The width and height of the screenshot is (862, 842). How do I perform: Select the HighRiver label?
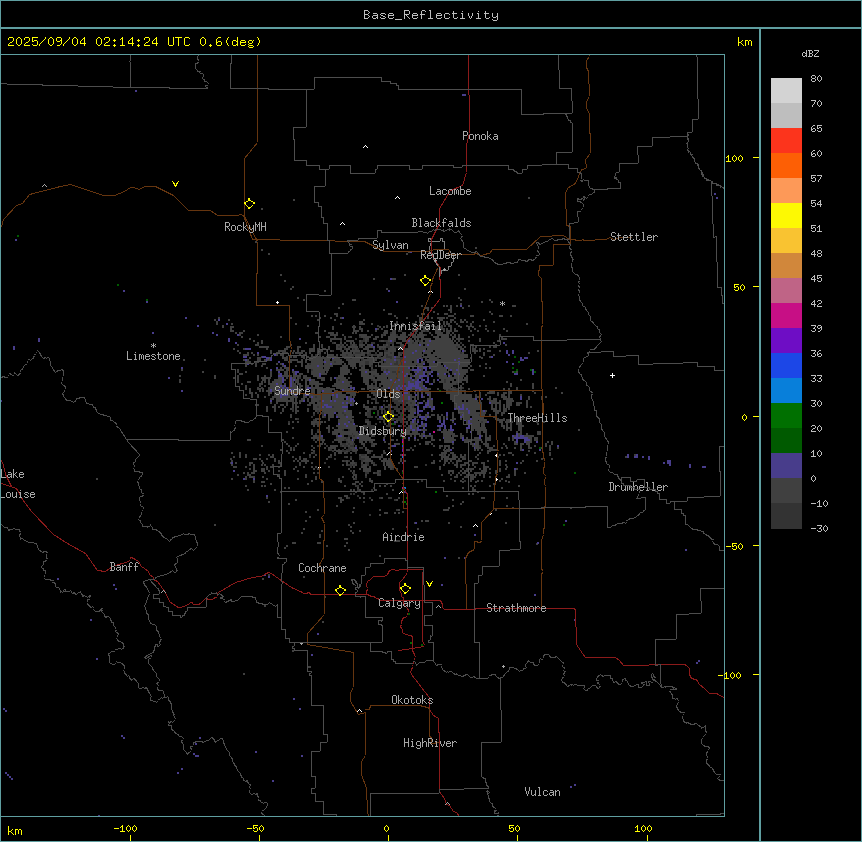pyautogui.click(x=430, y=743)
